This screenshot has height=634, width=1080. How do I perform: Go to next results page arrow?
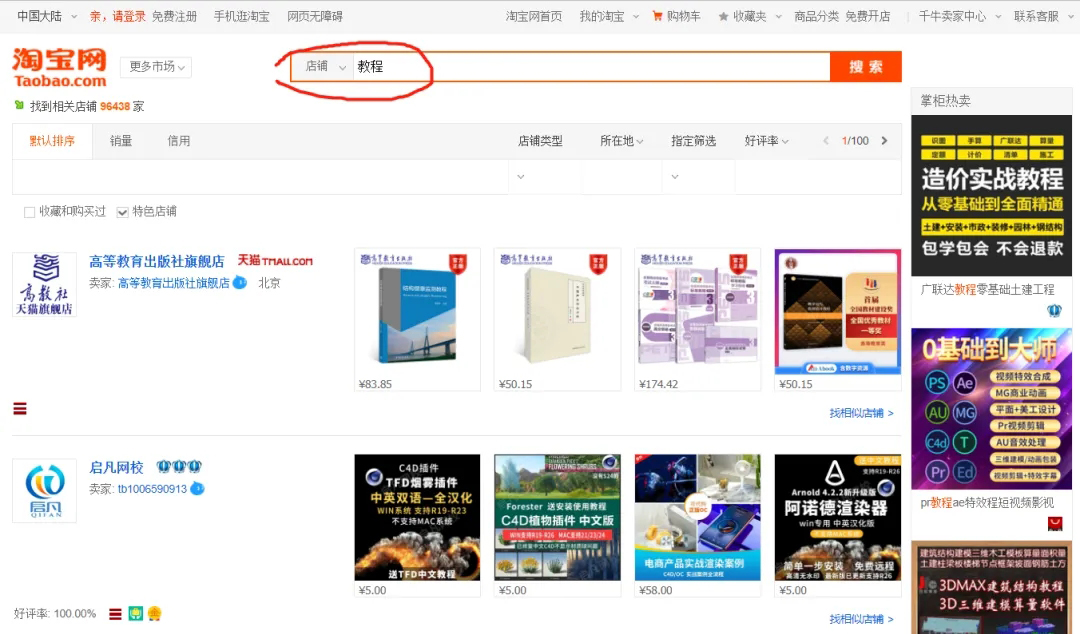point(884,141)
